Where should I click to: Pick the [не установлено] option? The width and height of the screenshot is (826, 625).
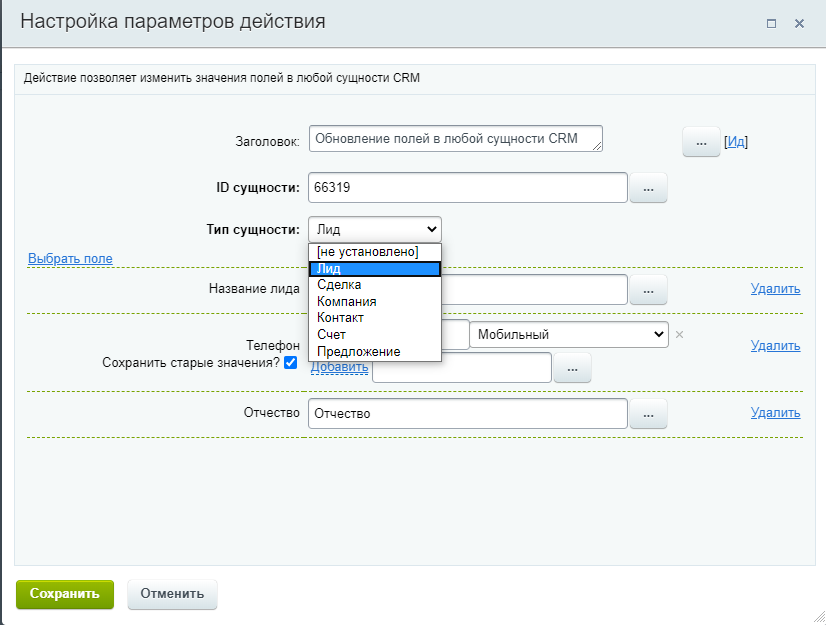367,252
